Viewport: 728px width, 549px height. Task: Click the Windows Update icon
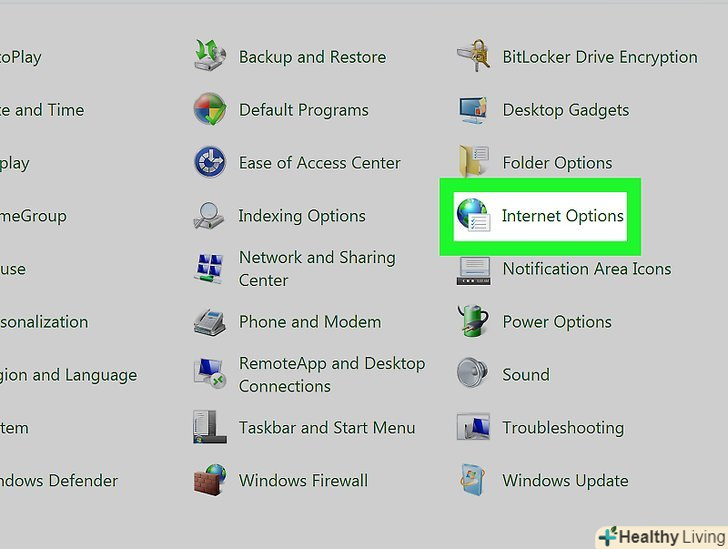tap(473, 480)
